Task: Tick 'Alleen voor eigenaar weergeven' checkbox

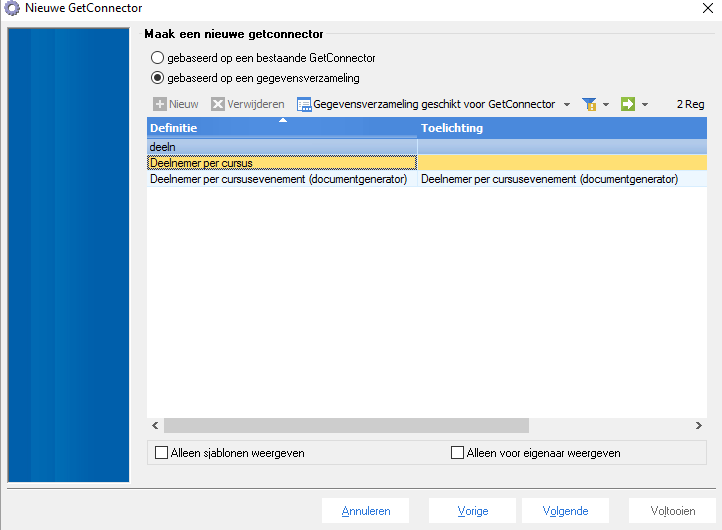Action: [x=458, y=453]
